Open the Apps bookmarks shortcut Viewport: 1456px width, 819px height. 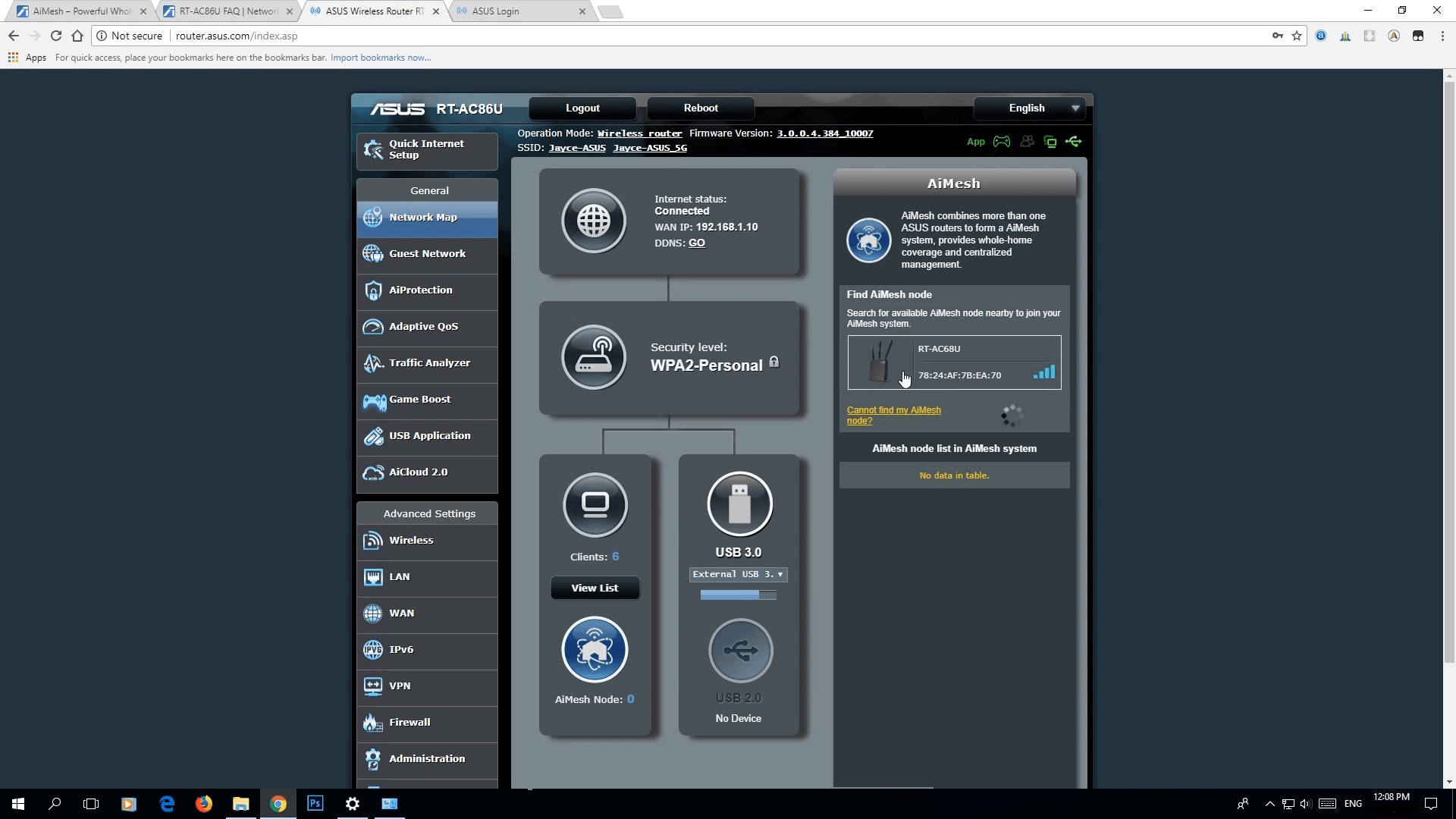click(27, 58)
